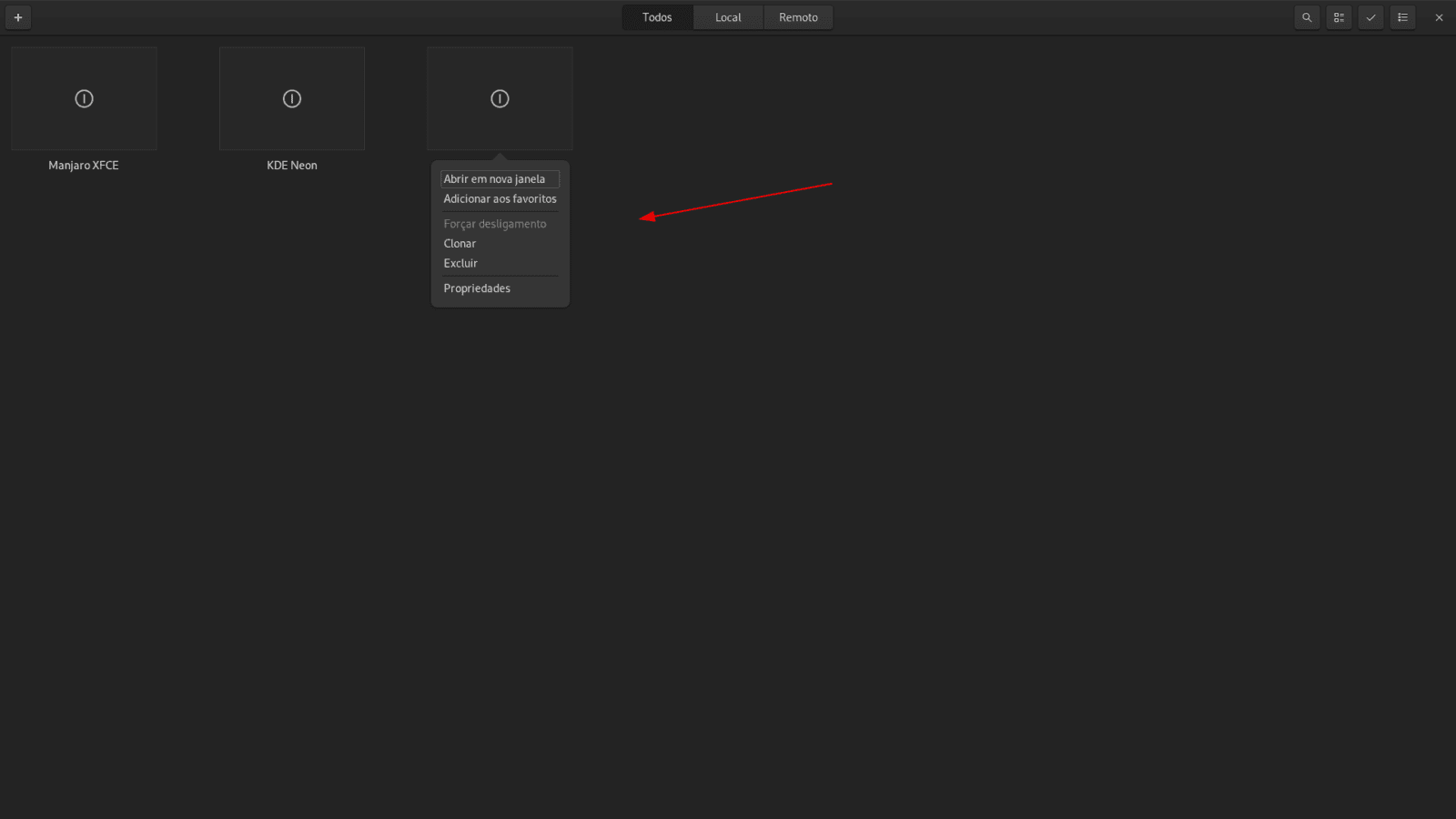Click the power icon on KDE Neon thumbnail

pyautogui.click(x=291, y=98)
